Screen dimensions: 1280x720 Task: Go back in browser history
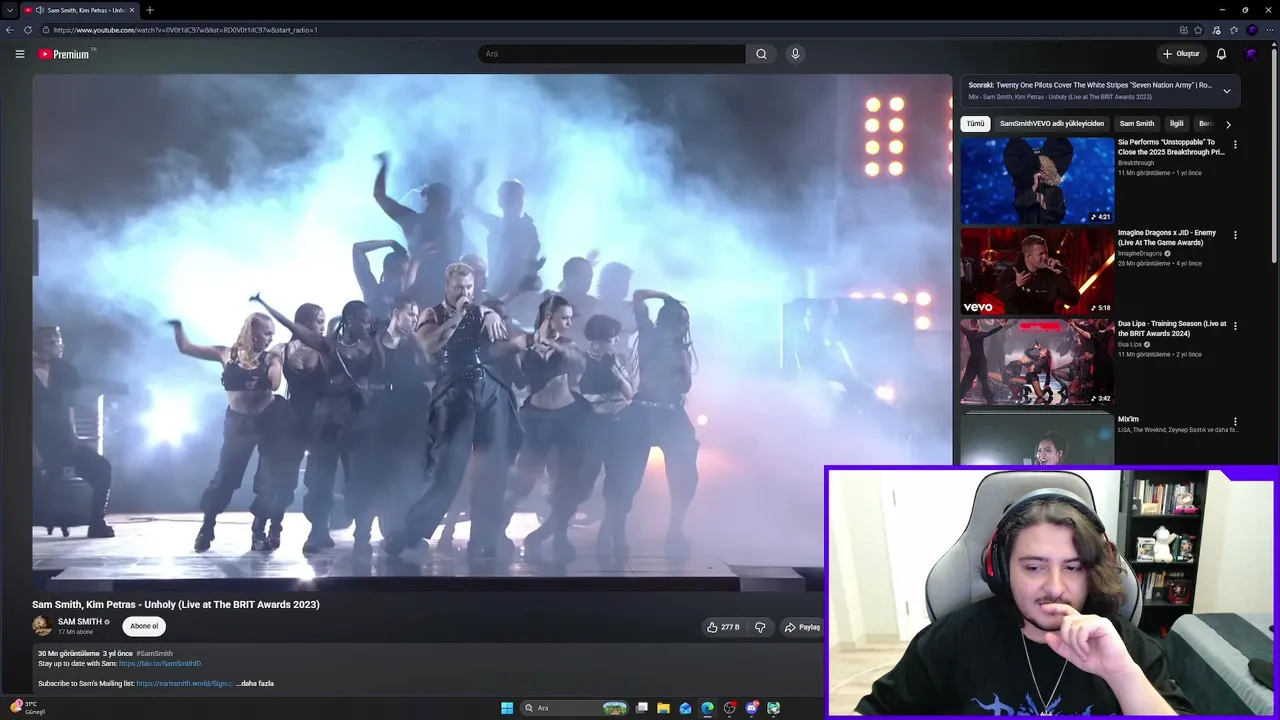pos(10,30)
